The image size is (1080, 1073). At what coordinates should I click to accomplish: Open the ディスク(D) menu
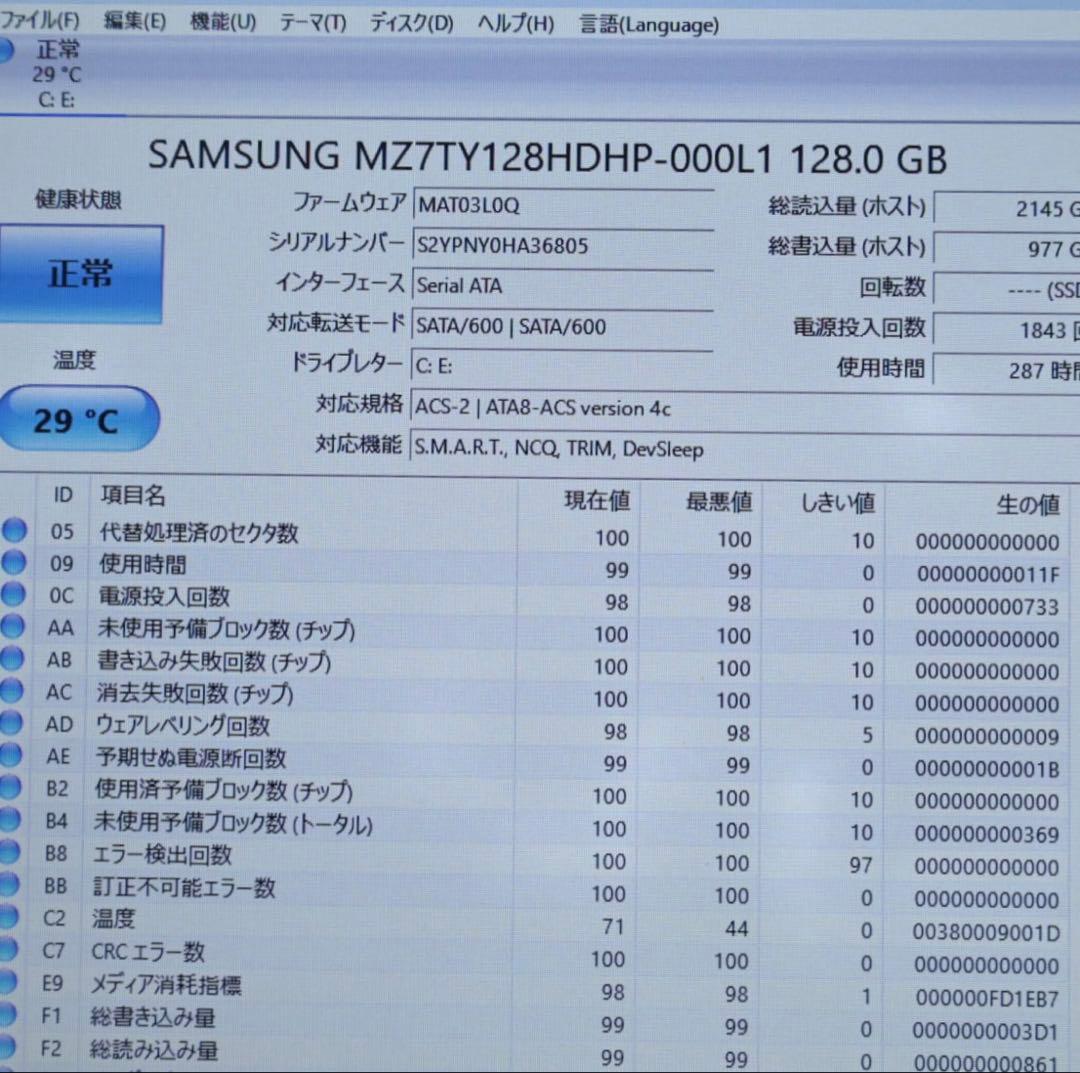click(x=407, y=22)
